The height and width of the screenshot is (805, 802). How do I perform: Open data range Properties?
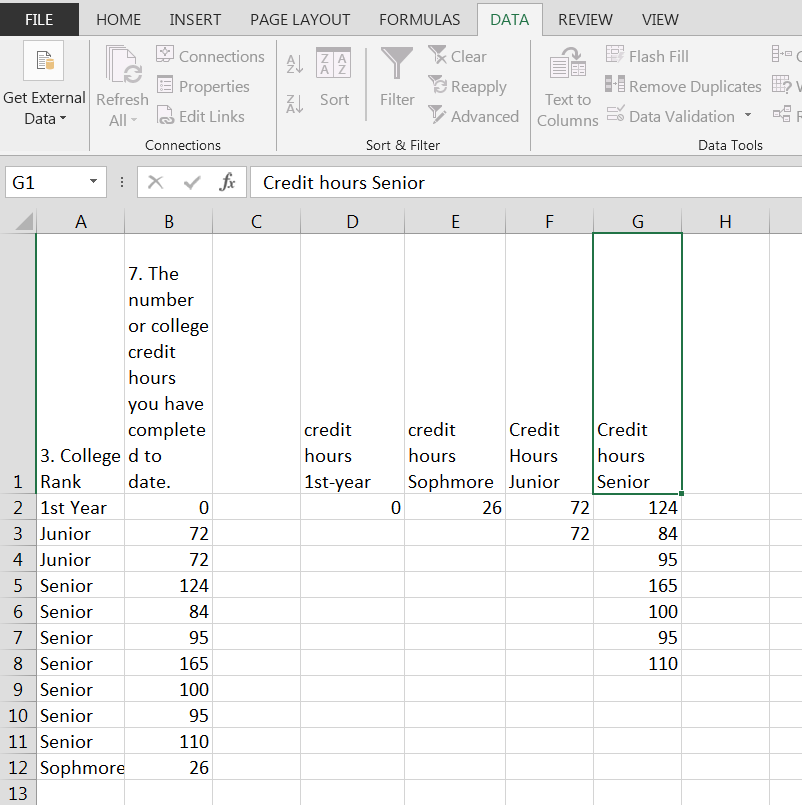203,86
